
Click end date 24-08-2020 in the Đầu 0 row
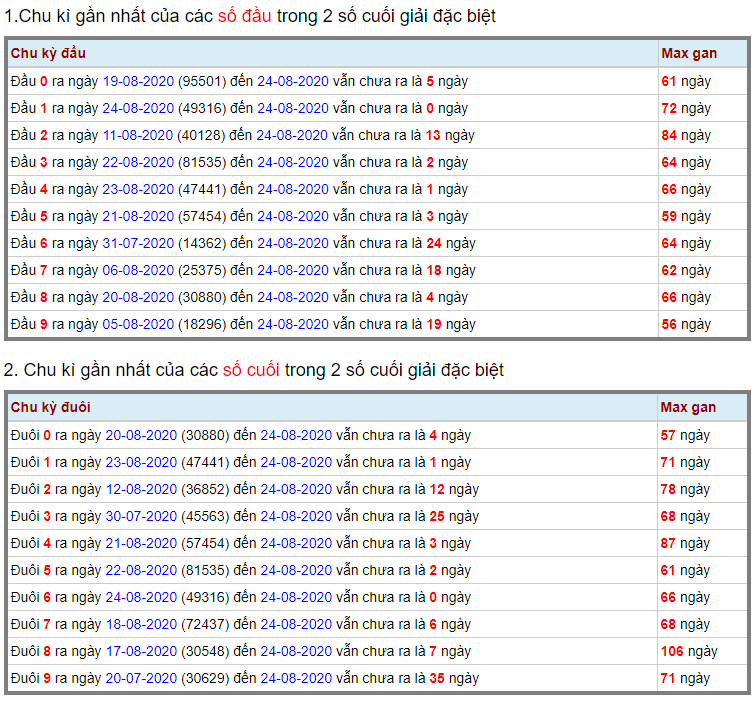pos(293,81)
